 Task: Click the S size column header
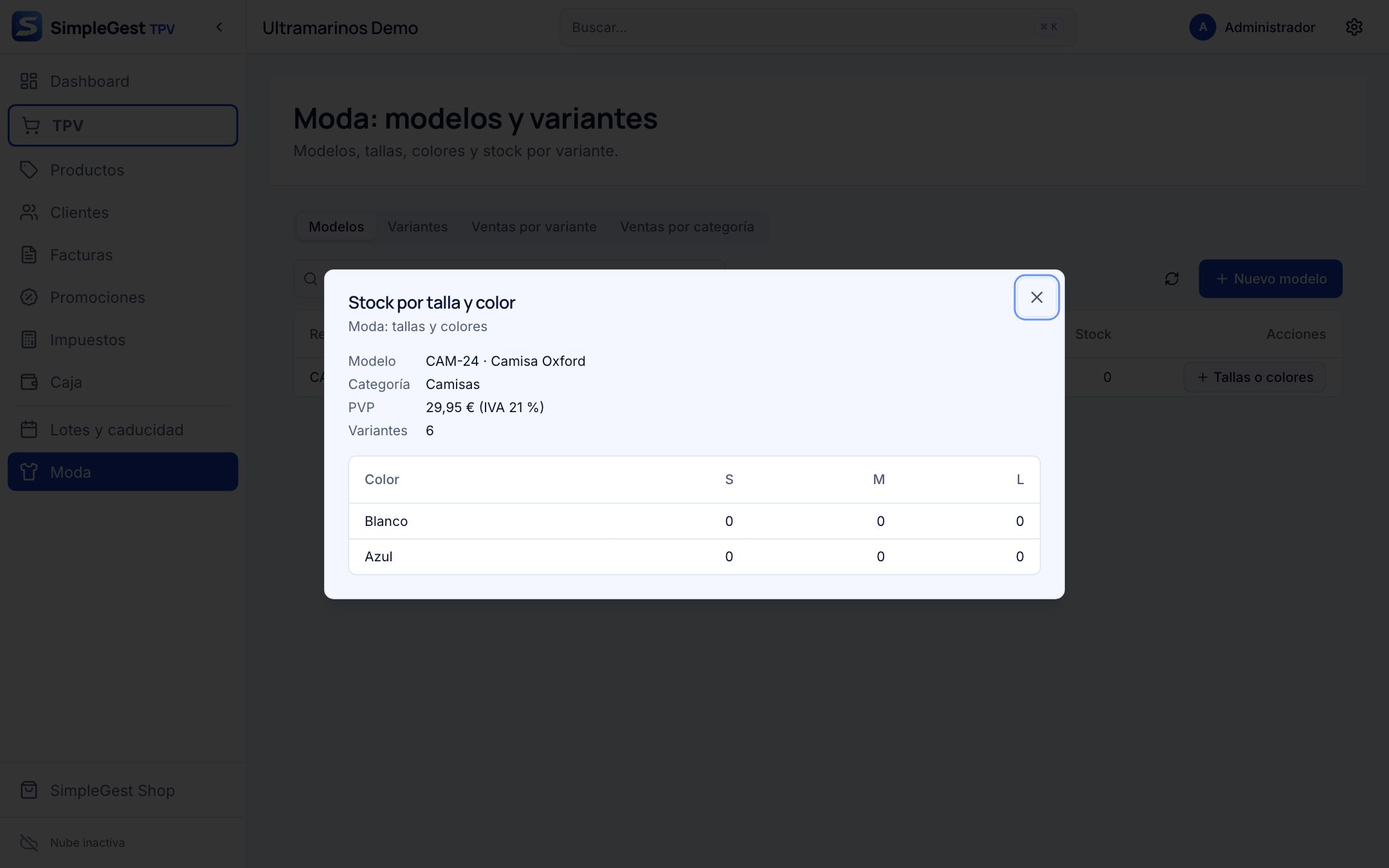(x=729, y=480)
